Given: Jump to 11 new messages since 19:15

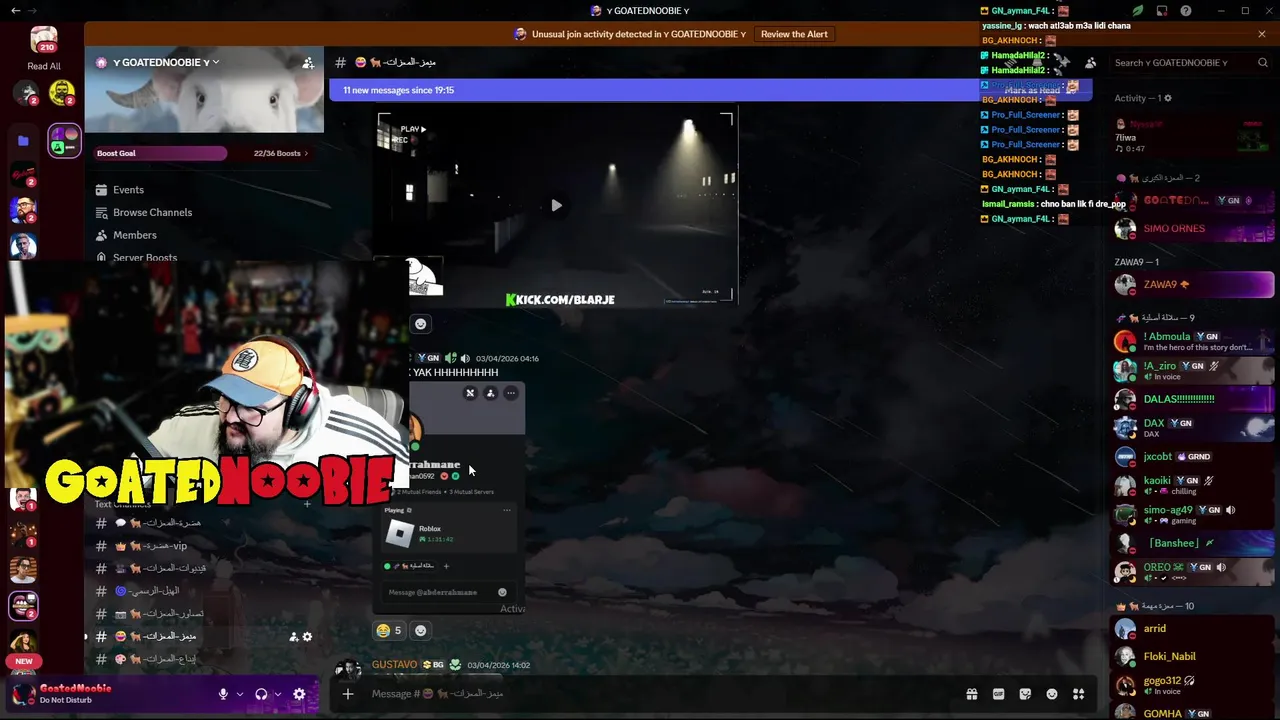Looking at the screenshot, I should pyautogui.click(x=398, y=90).
